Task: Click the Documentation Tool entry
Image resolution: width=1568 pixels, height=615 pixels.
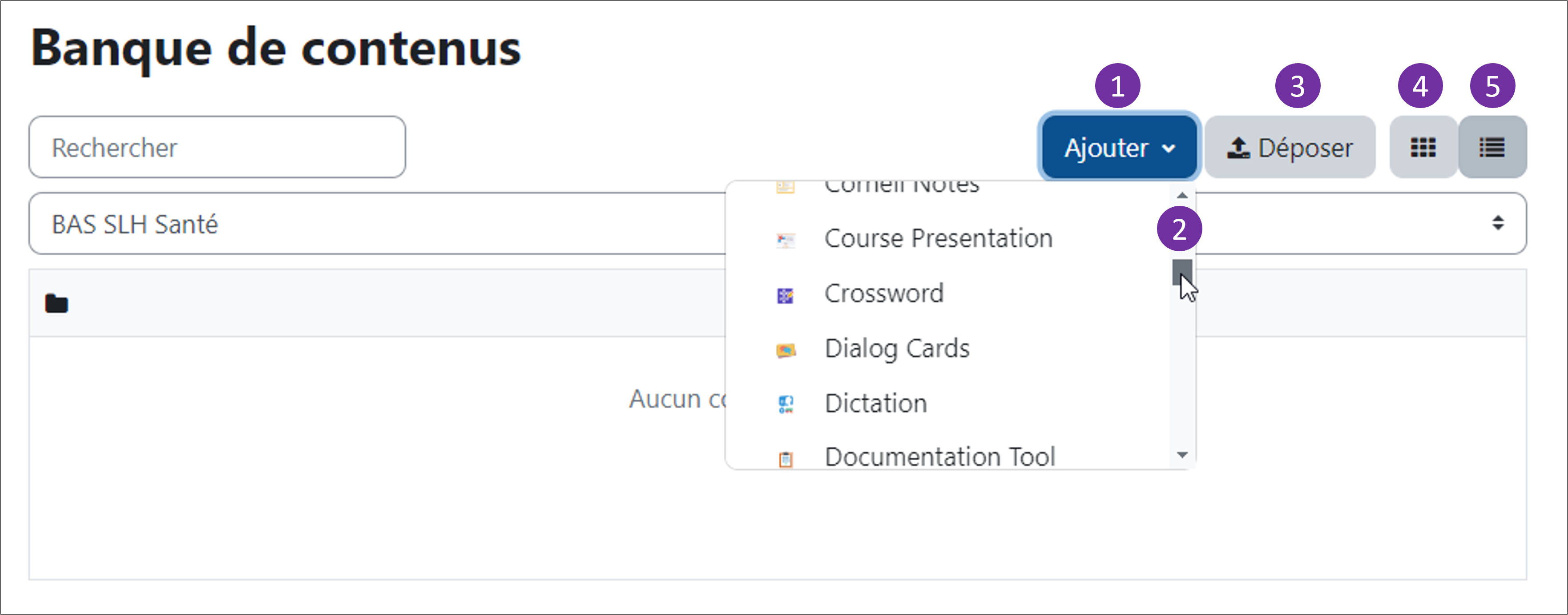Action: tap(939, 456)
